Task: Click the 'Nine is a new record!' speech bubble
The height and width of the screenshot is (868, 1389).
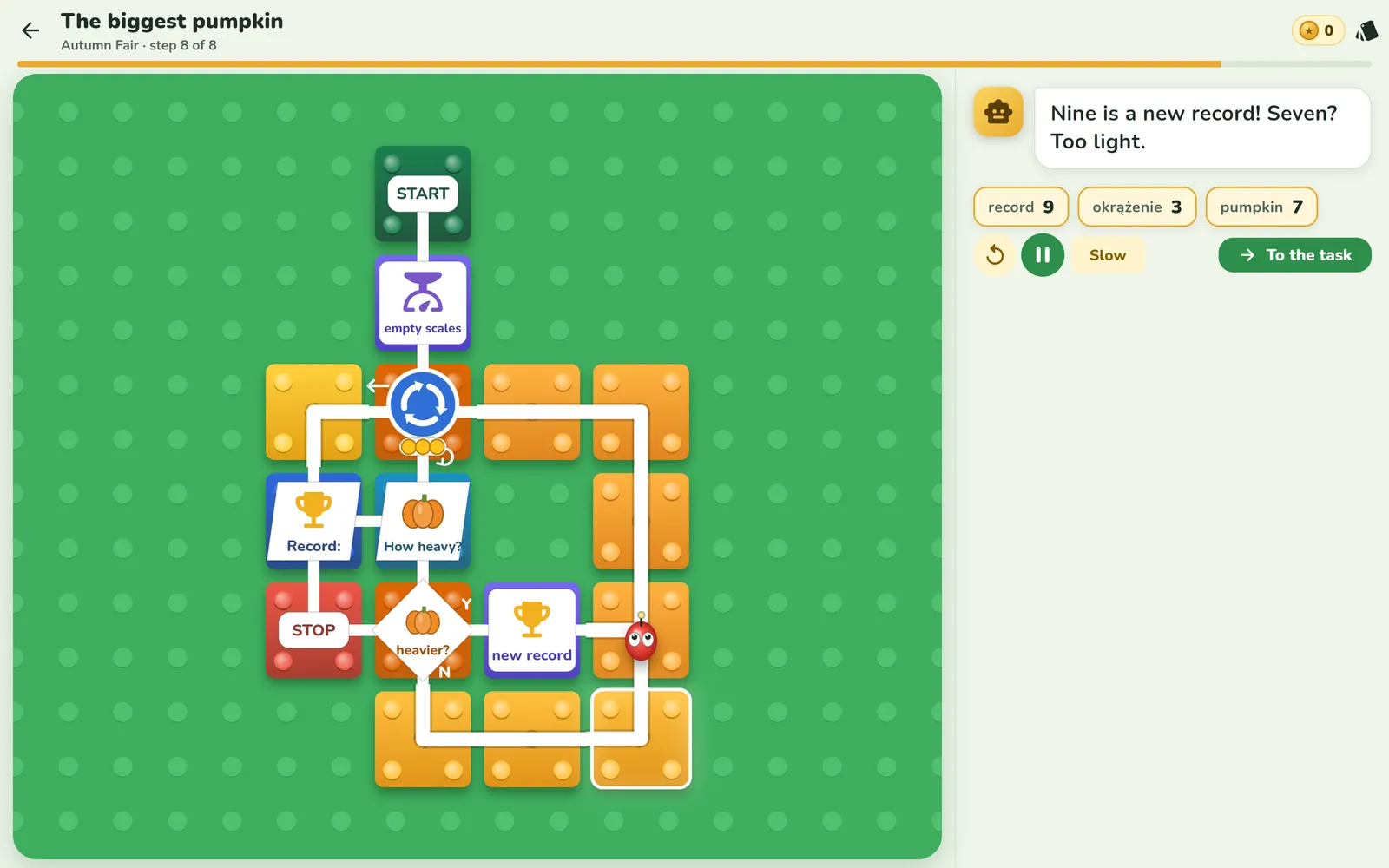Action: pyautogui.click(x=1202, y=128)
